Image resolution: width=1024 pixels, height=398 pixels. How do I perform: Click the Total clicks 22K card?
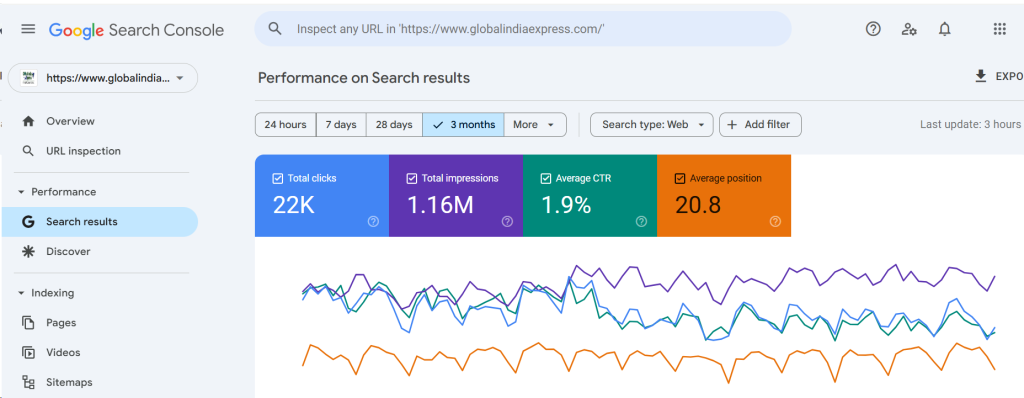(x=322, y=195)
